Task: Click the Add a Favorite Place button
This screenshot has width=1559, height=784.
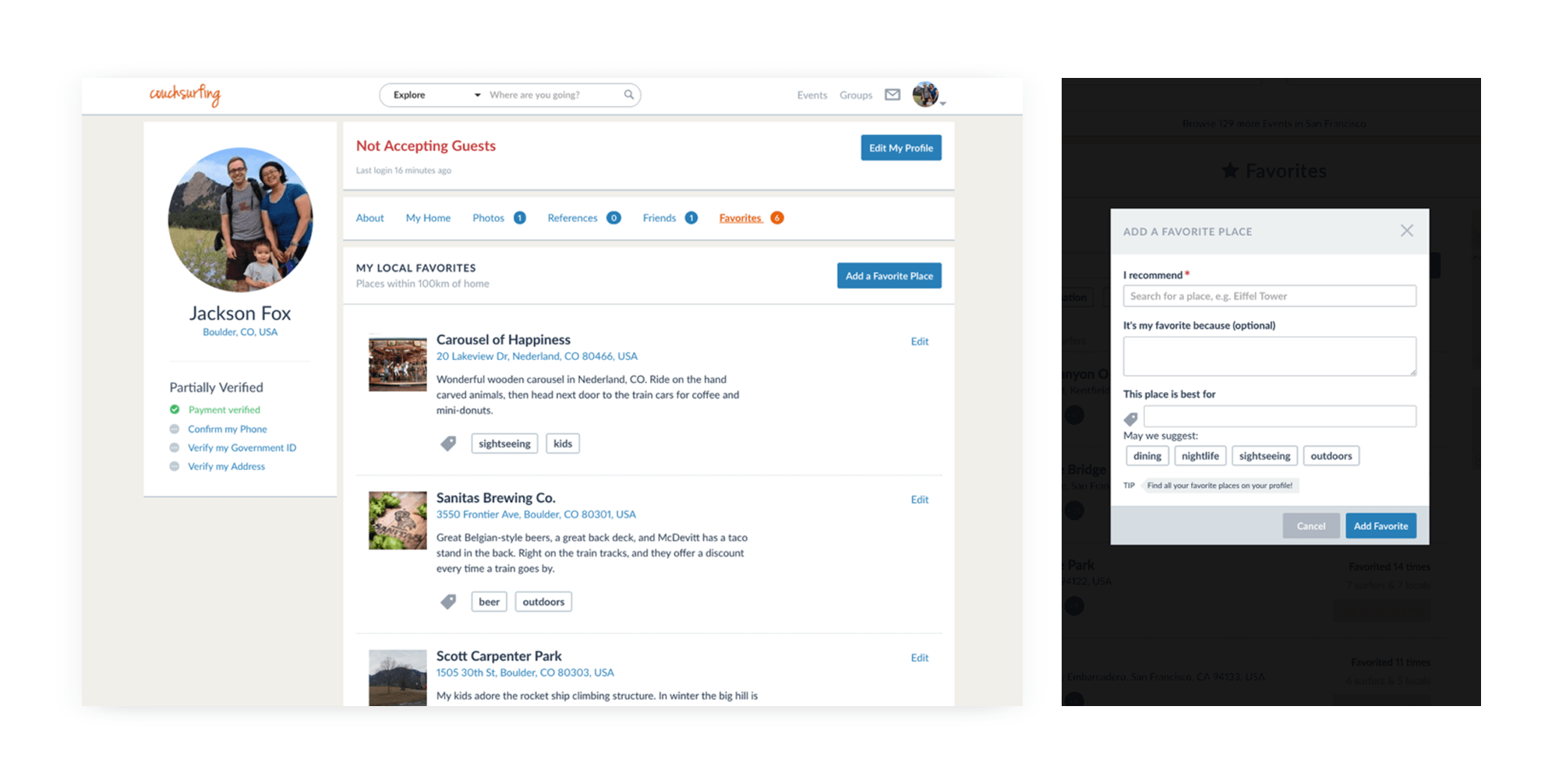Action: [889, 276]
